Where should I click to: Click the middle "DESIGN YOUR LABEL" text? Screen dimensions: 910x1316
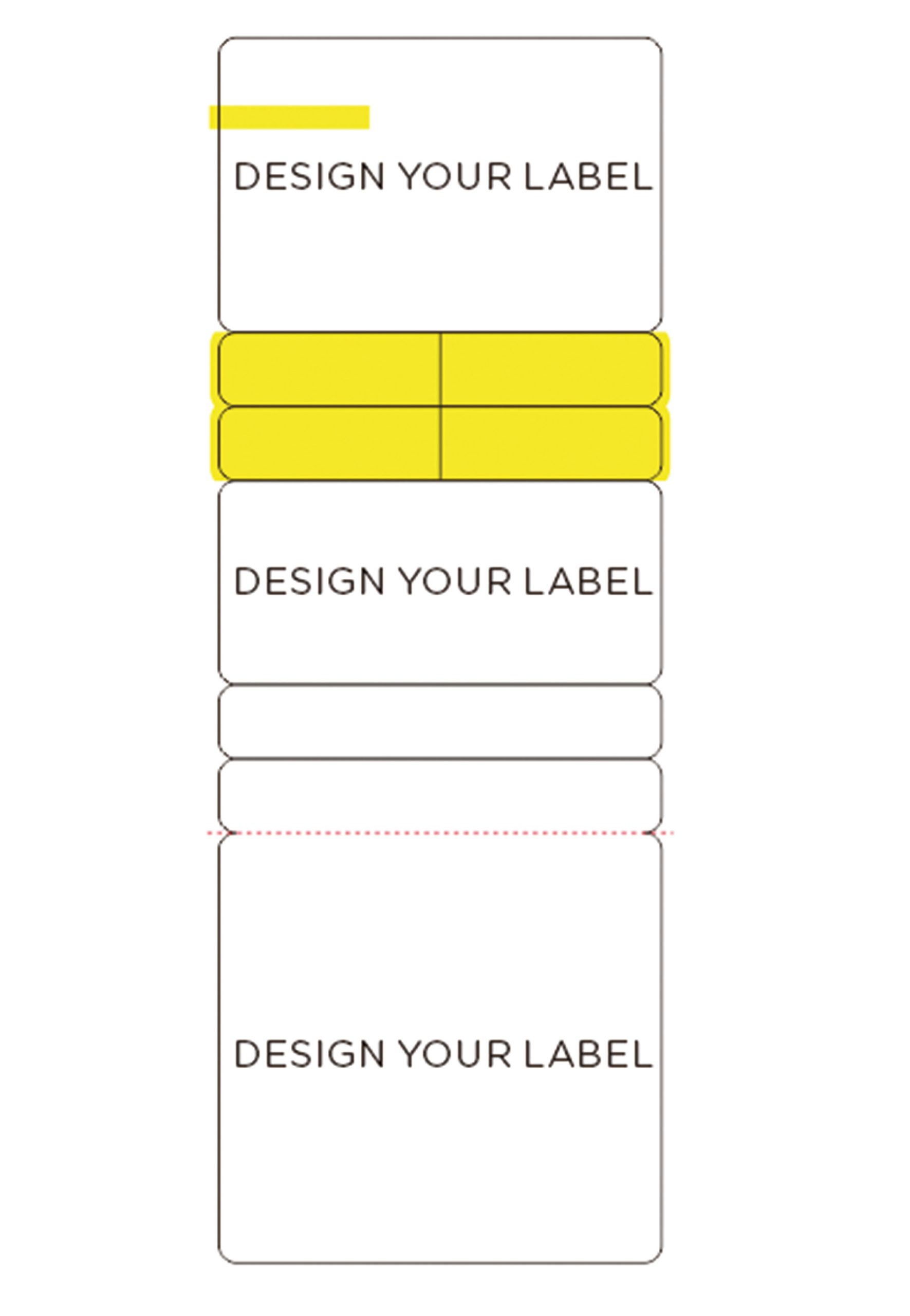tap(443, 582)
